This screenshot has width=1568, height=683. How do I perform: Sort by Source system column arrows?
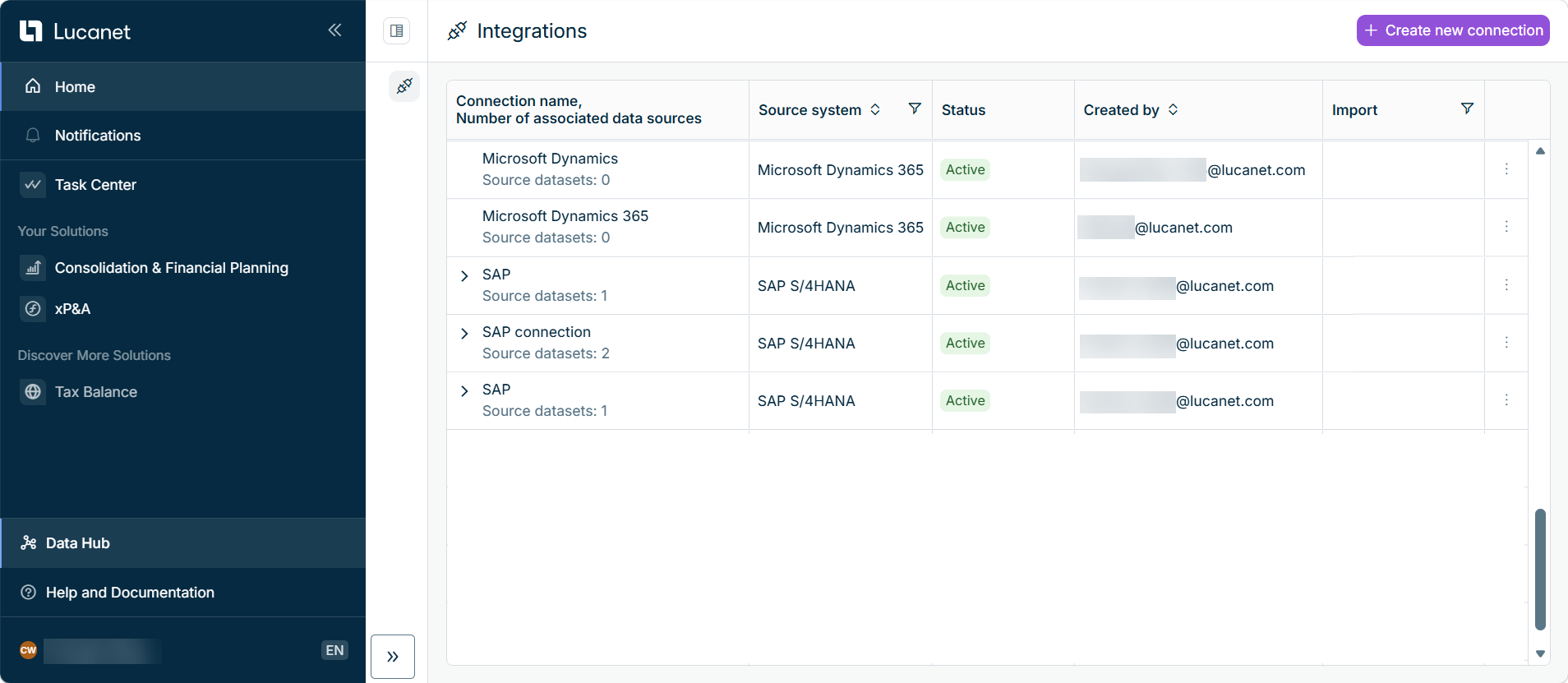click(x=875, y=109)
